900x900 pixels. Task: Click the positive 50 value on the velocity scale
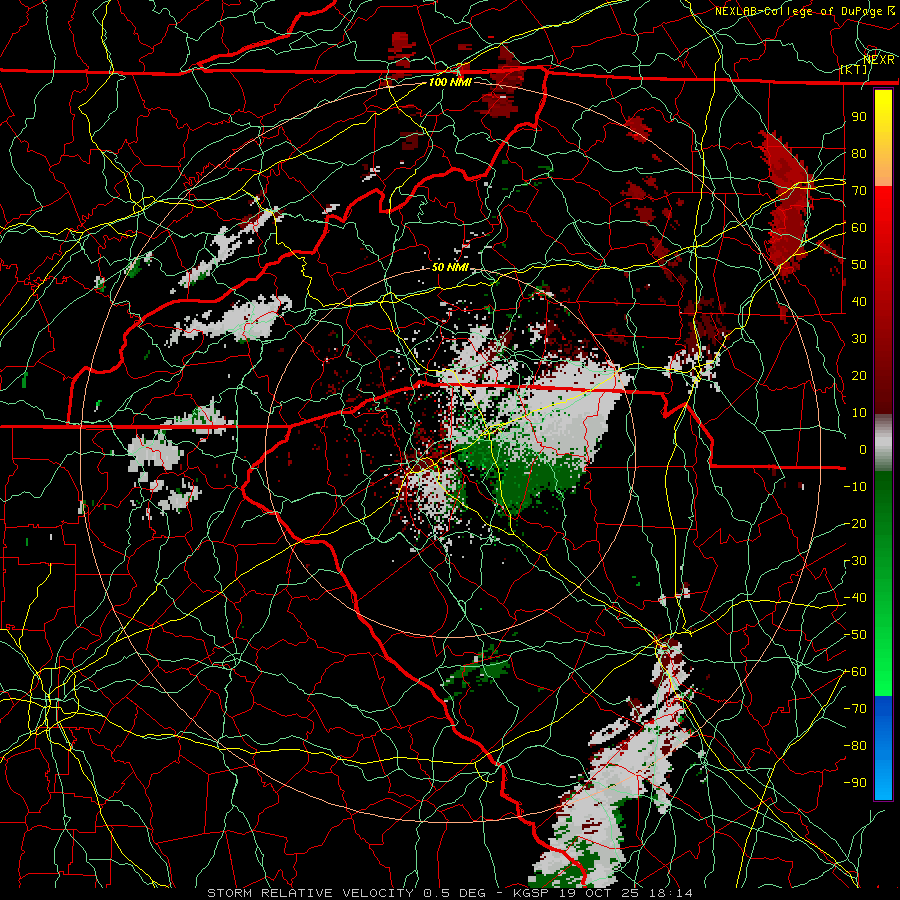[859, 265]
